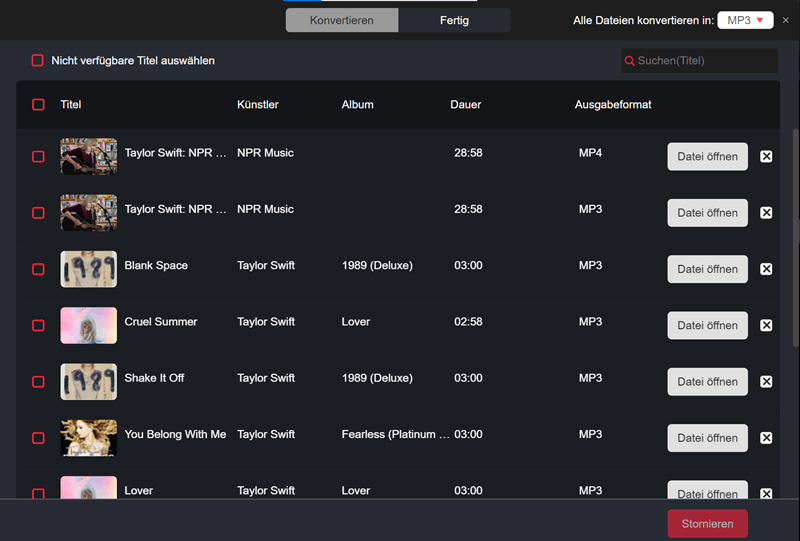
Task: Delete Cruel Summer entry using X icon
Action: tap(766, 325)
